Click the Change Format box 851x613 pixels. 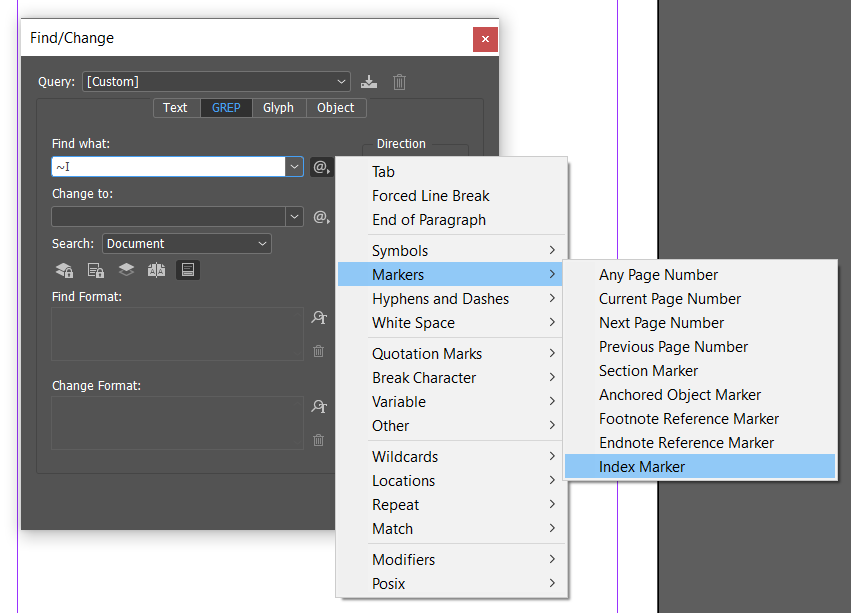tap(177, 422)
